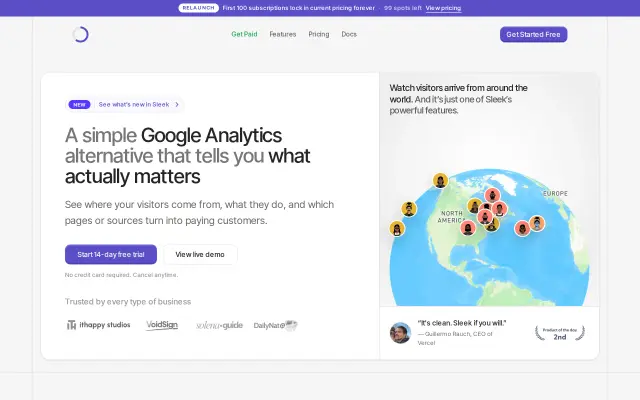Start the 14-day free trial
The height and width of the screenshot is (400, 640).
click(111, 254)
